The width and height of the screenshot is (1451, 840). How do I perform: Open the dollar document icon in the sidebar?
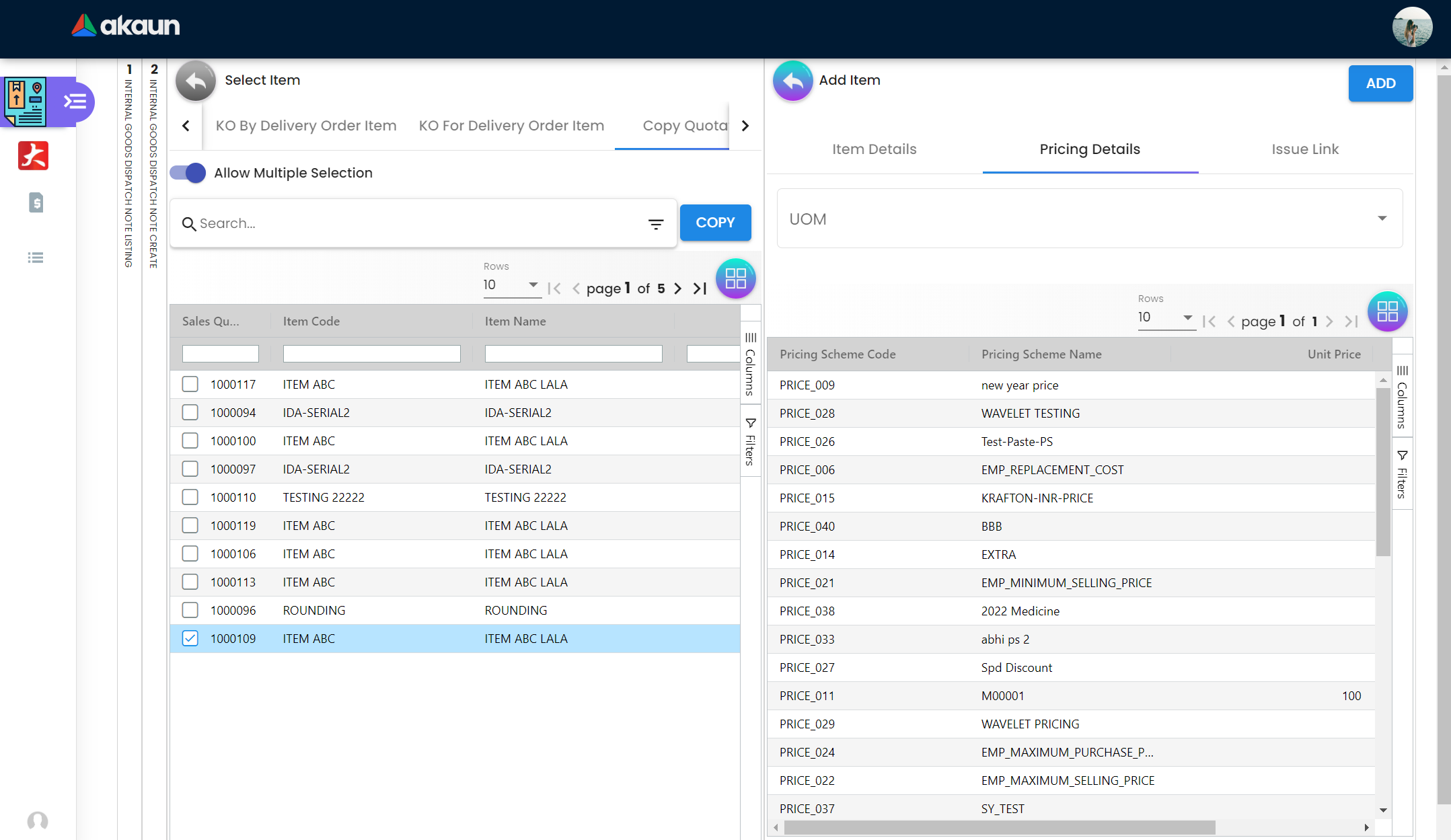36,202
